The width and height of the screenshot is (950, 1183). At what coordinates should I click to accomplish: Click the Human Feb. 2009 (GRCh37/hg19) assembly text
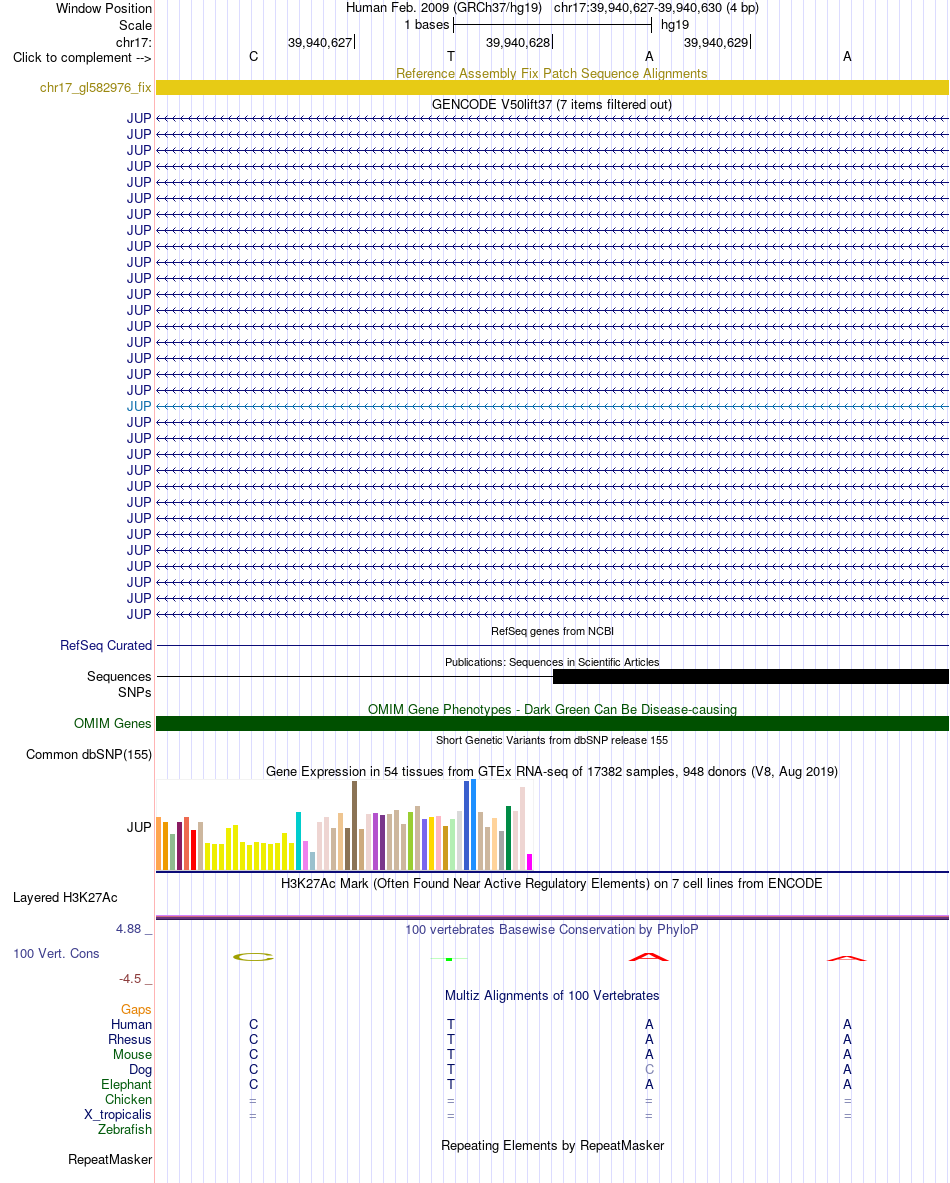click(444, 8)
